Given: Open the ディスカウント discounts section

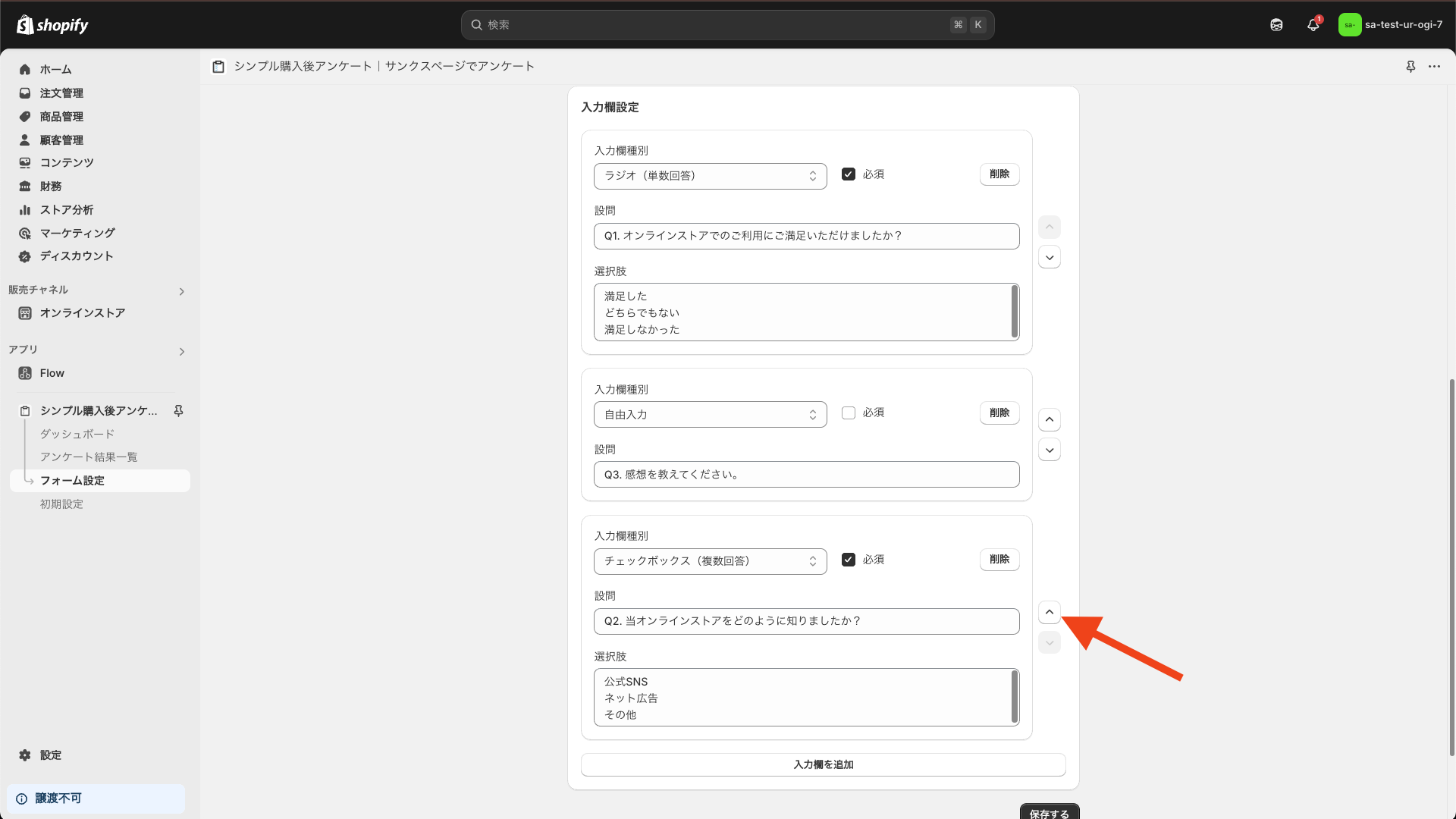Looking at the screenshot, I should (x=77, y=256).
